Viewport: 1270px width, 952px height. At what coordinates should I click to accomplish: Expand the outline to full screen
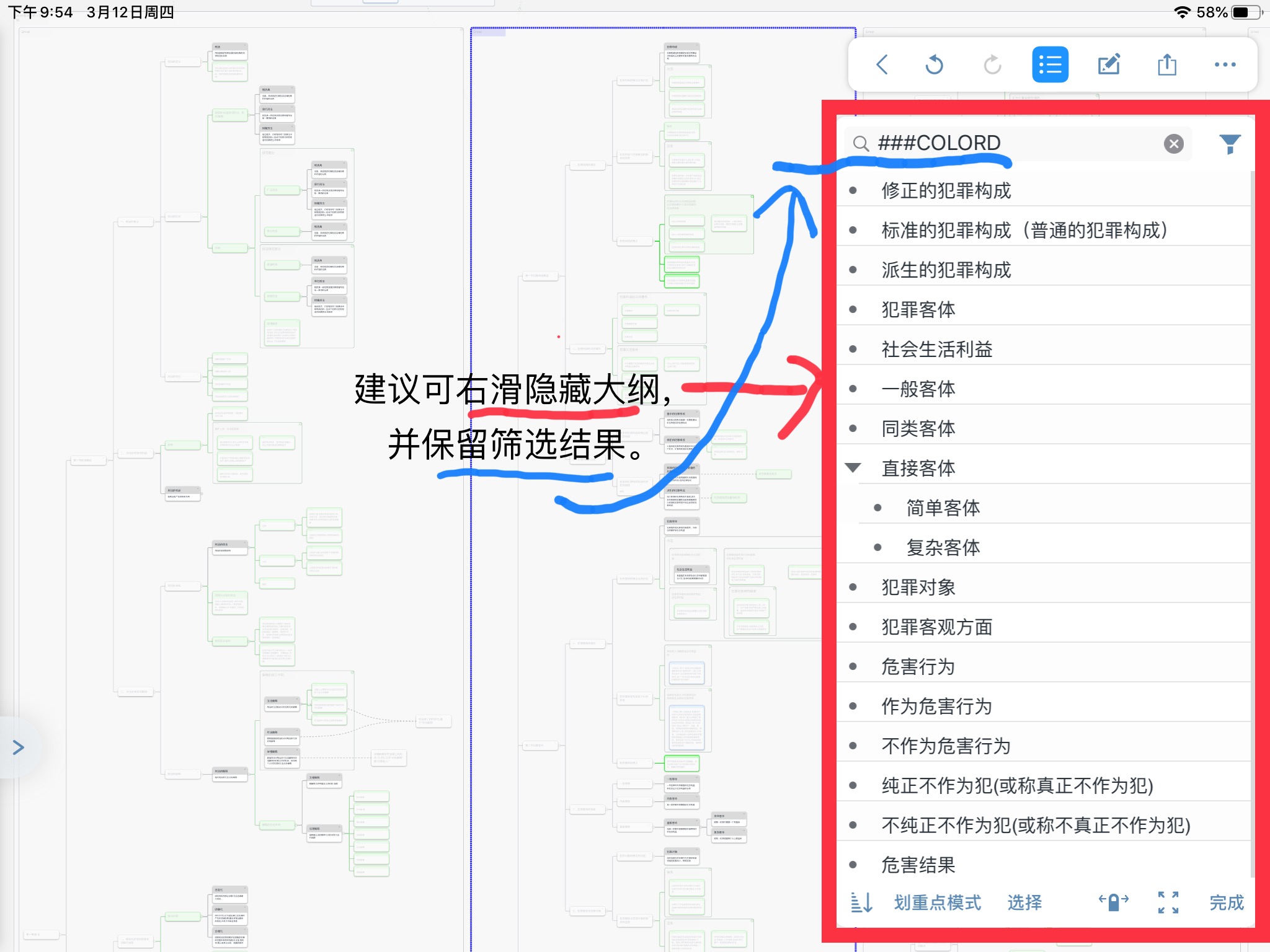pos(1168,902)
